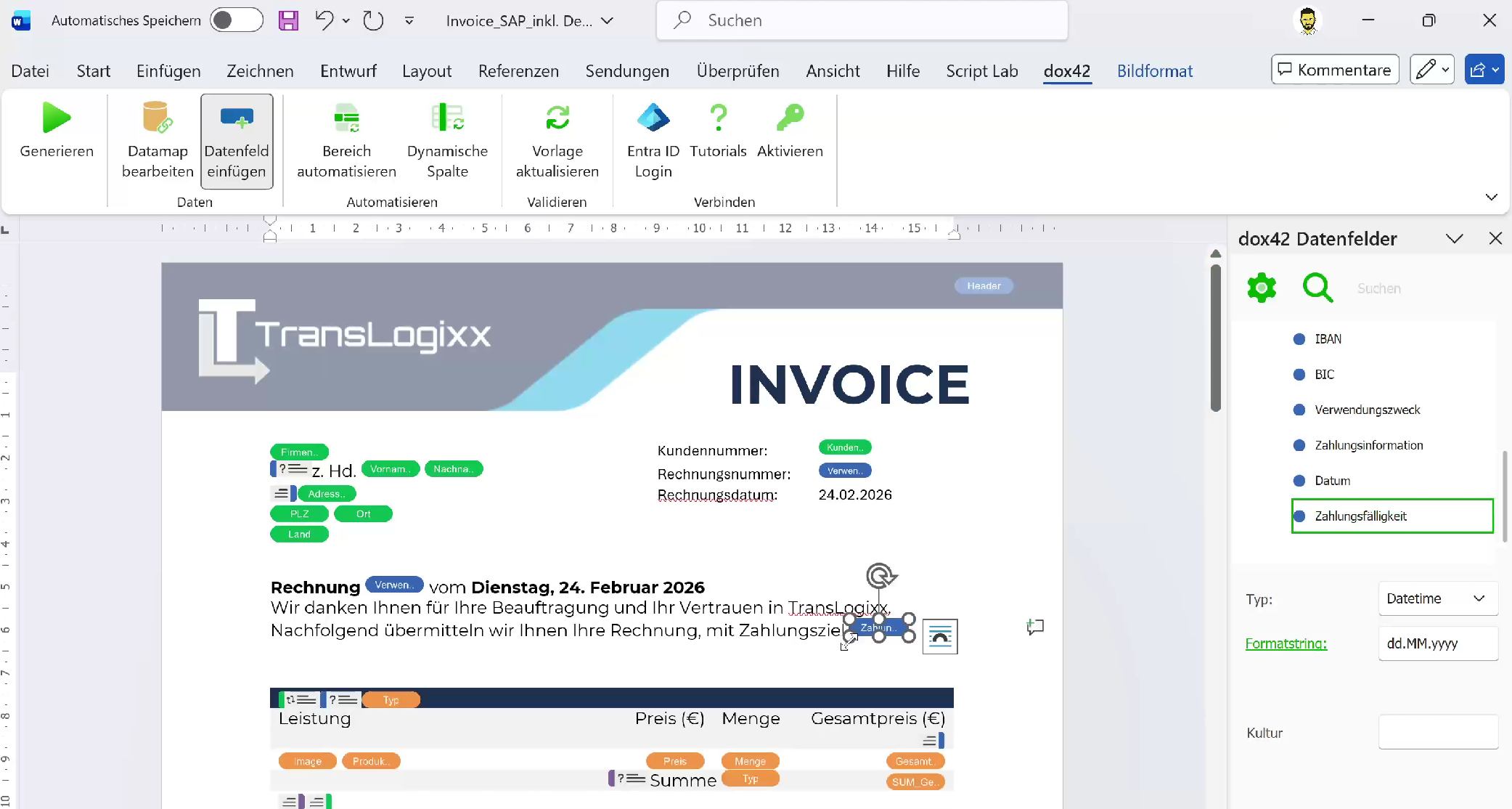
Task: Click the Aktivieren key icon
Action: coord(790,118)
